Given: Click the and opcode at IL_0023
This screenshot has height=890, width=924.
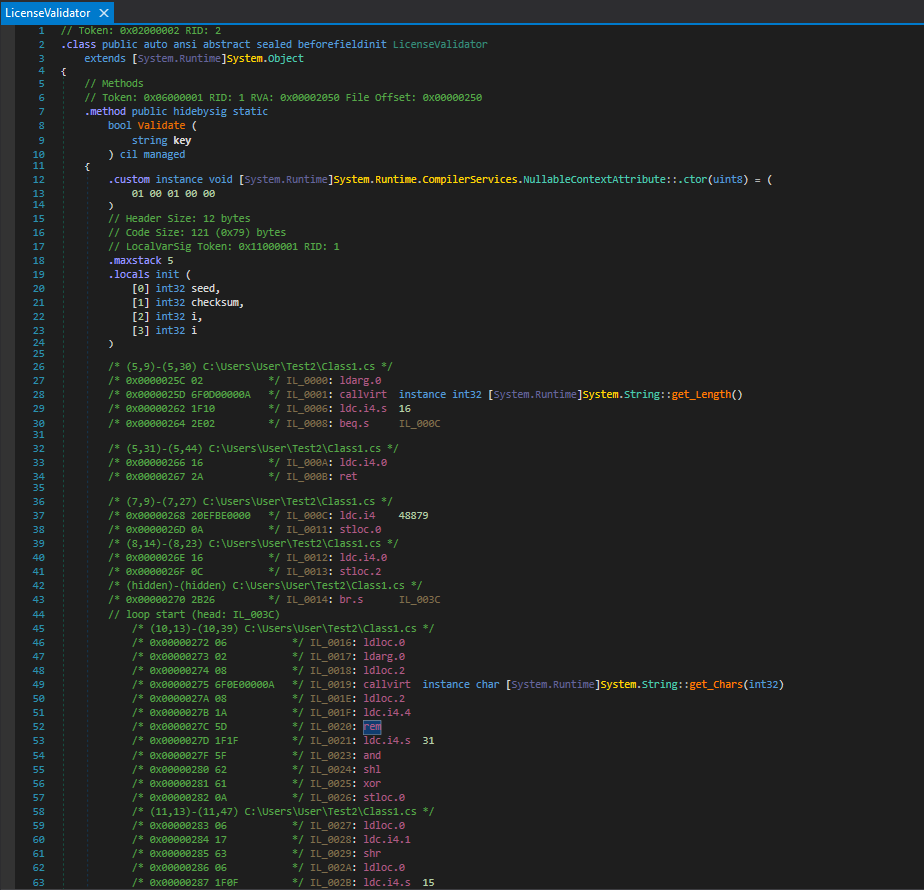Looking at the screenshot, I should point(372,755).
